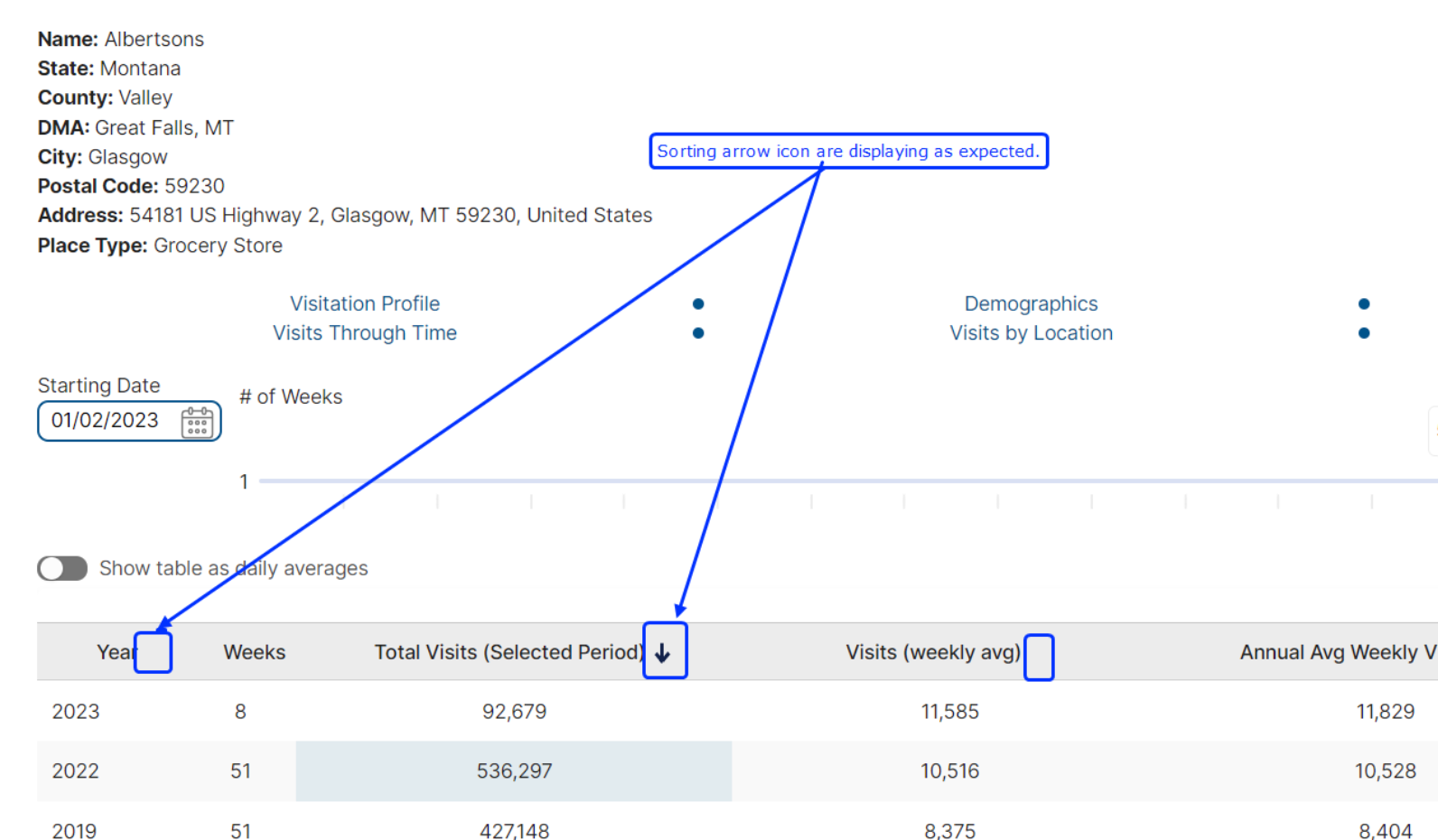The width and height of the screenshot is (1438, 840).
Task: Select the highlighted 536,297 table cell
Action: [514, 771]
